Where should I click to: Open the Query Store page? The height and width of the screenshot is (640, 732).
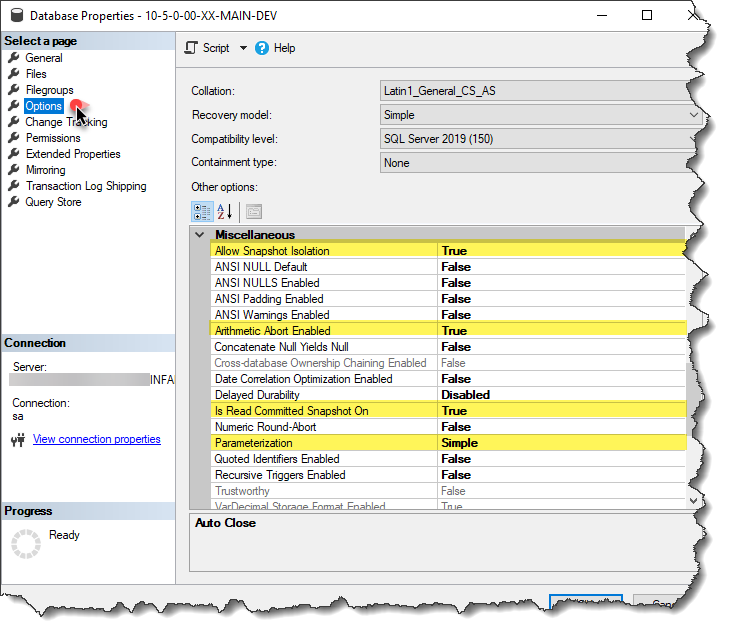[x=53, y=202]
